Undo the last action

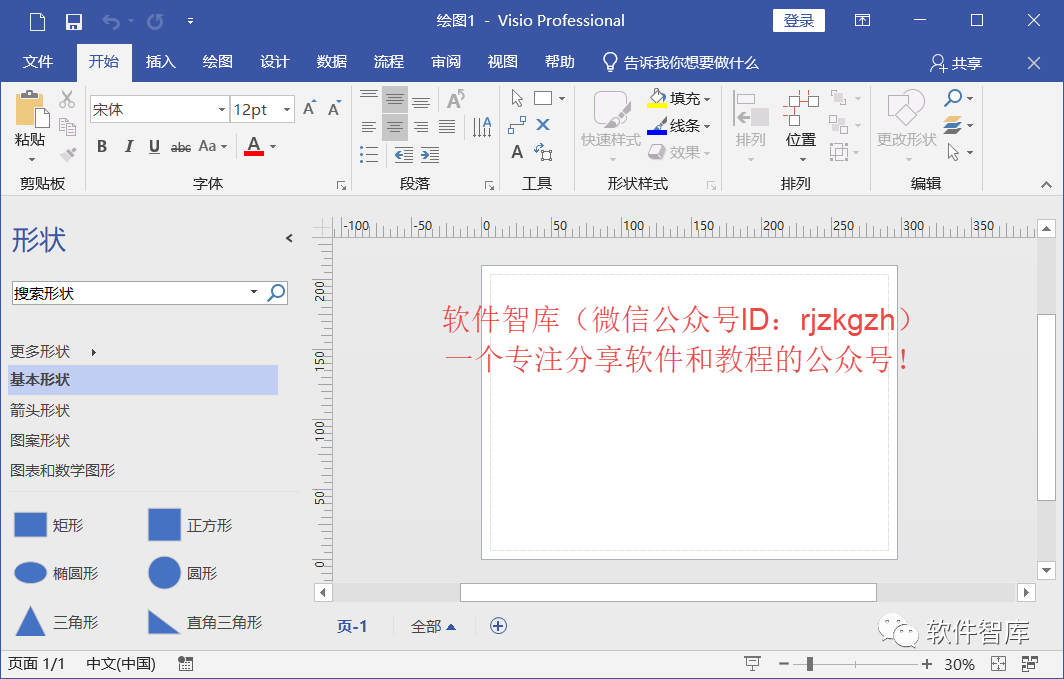[111, 22]
